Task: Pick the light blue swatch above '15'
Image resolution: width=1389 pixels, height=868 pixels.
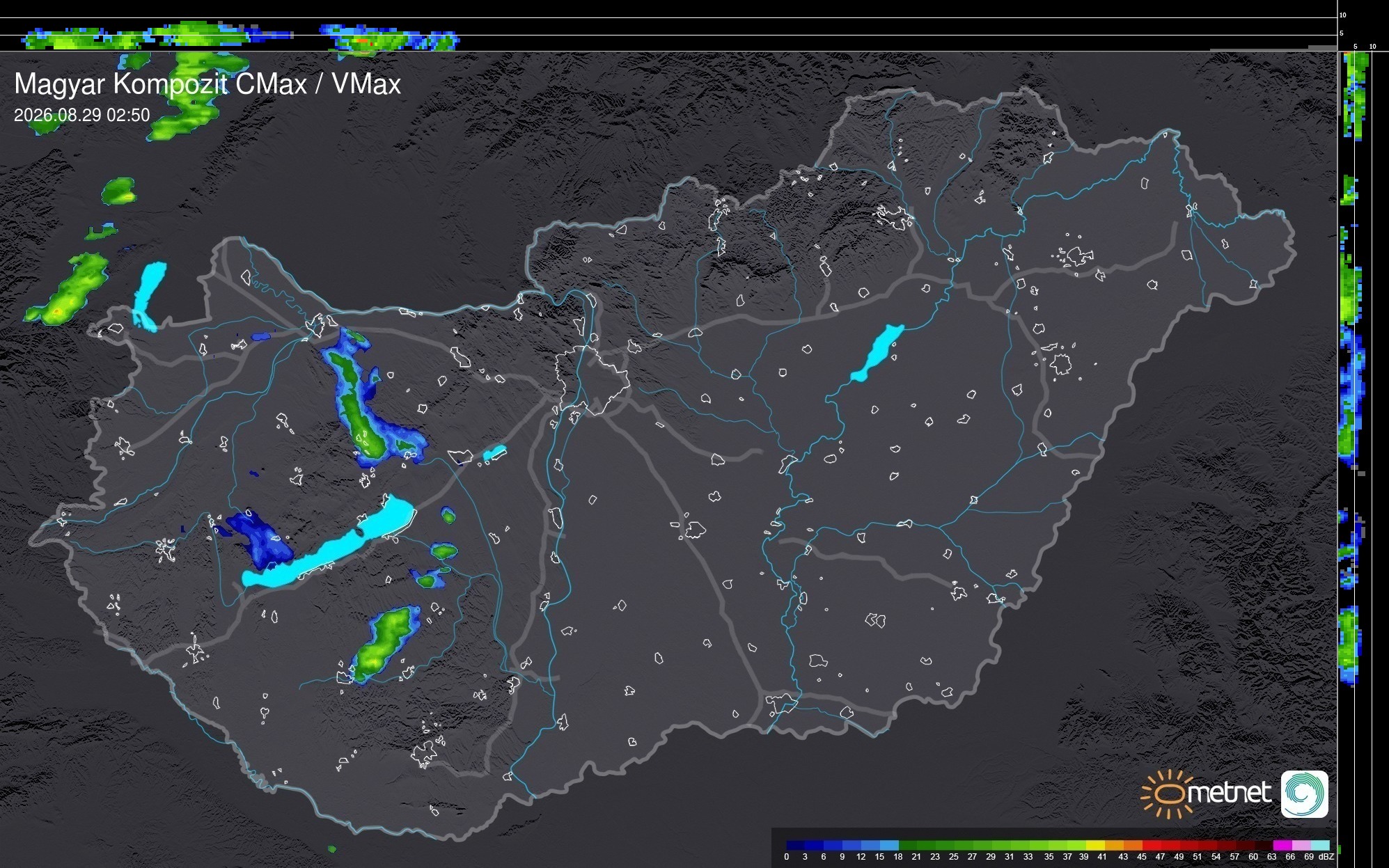Action: 890,845
